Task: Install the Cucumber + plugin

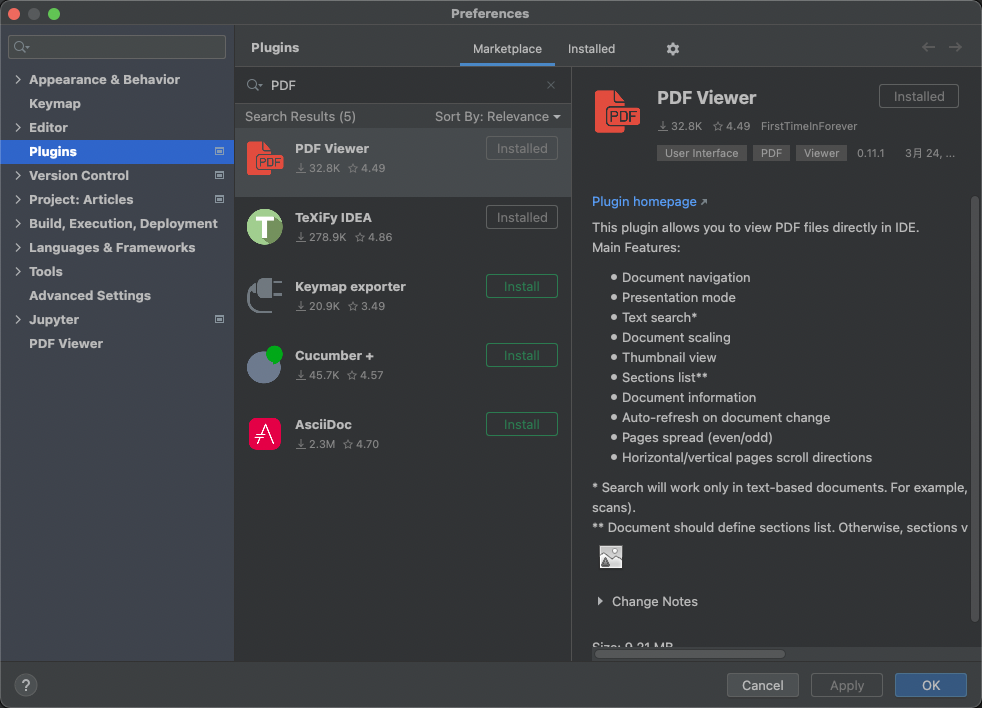Action: (521, 355)
